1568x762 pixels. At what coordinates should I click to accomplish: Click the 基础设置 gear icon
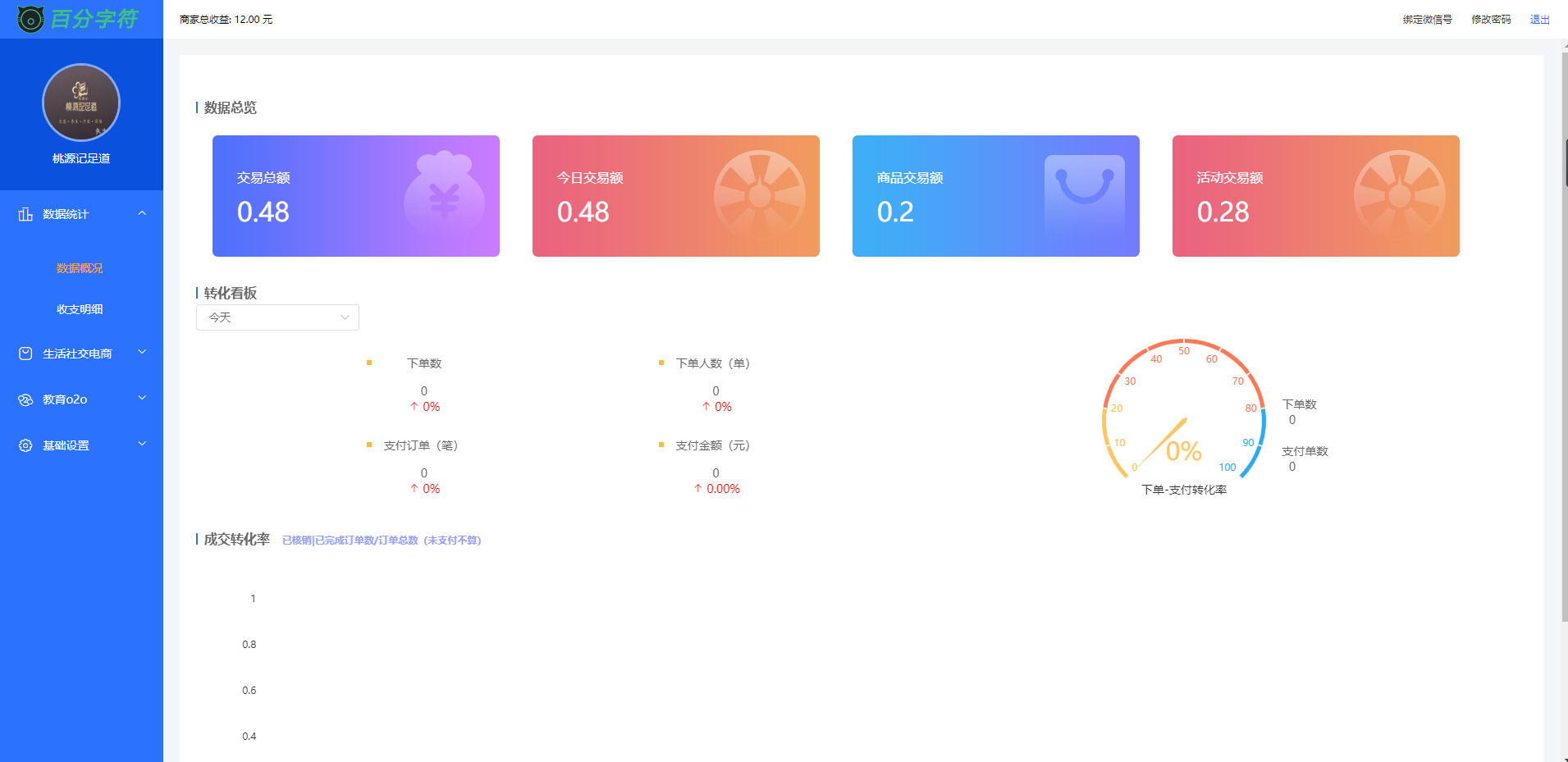point(25,445)
